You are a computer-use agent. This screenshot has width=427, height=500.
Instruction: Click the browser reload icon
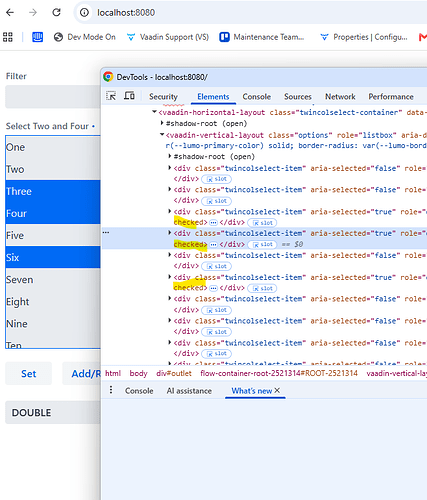coord(56,12)
